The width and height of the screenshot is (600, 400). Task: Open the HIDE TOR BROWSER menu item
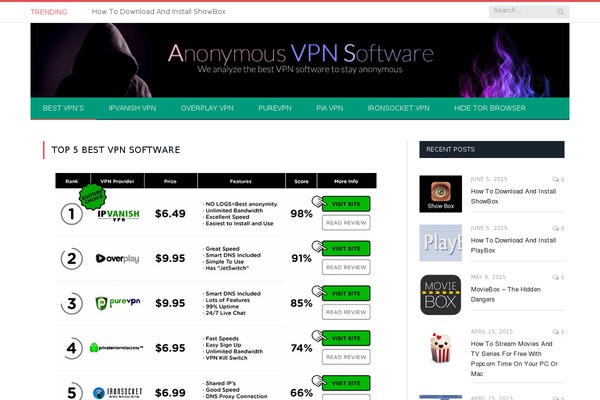pyautogui.click(x=490, y=108)
